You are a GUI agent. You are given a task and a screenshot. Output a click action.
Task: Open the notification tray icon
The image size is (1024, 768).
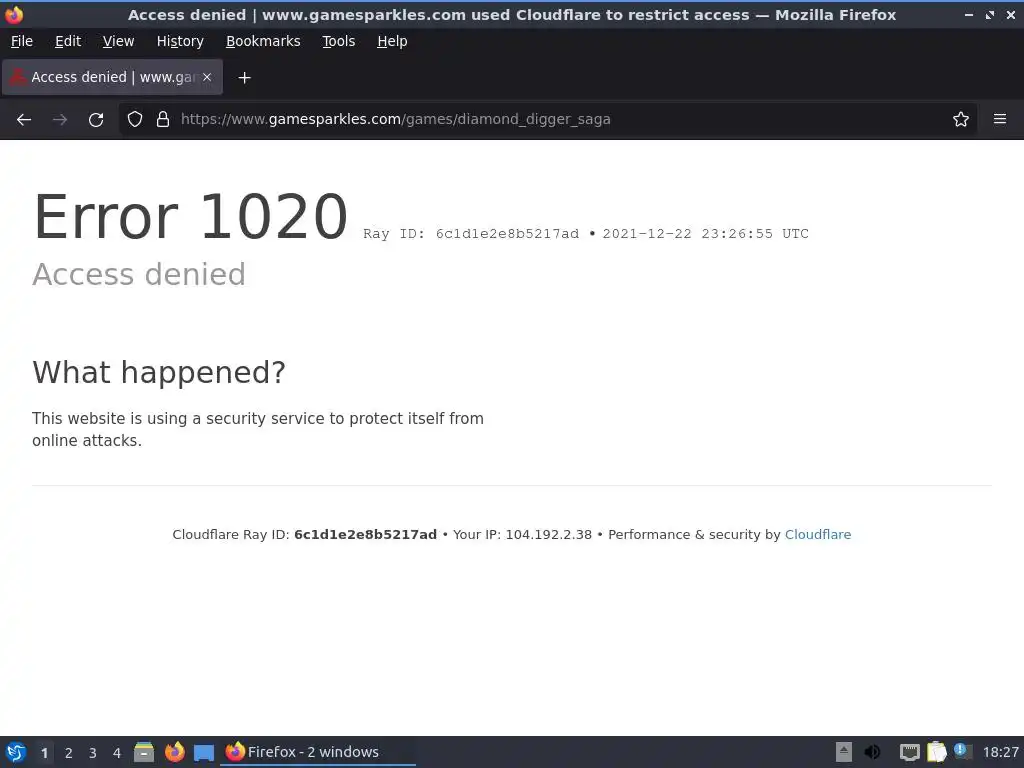tap(962, 751)
